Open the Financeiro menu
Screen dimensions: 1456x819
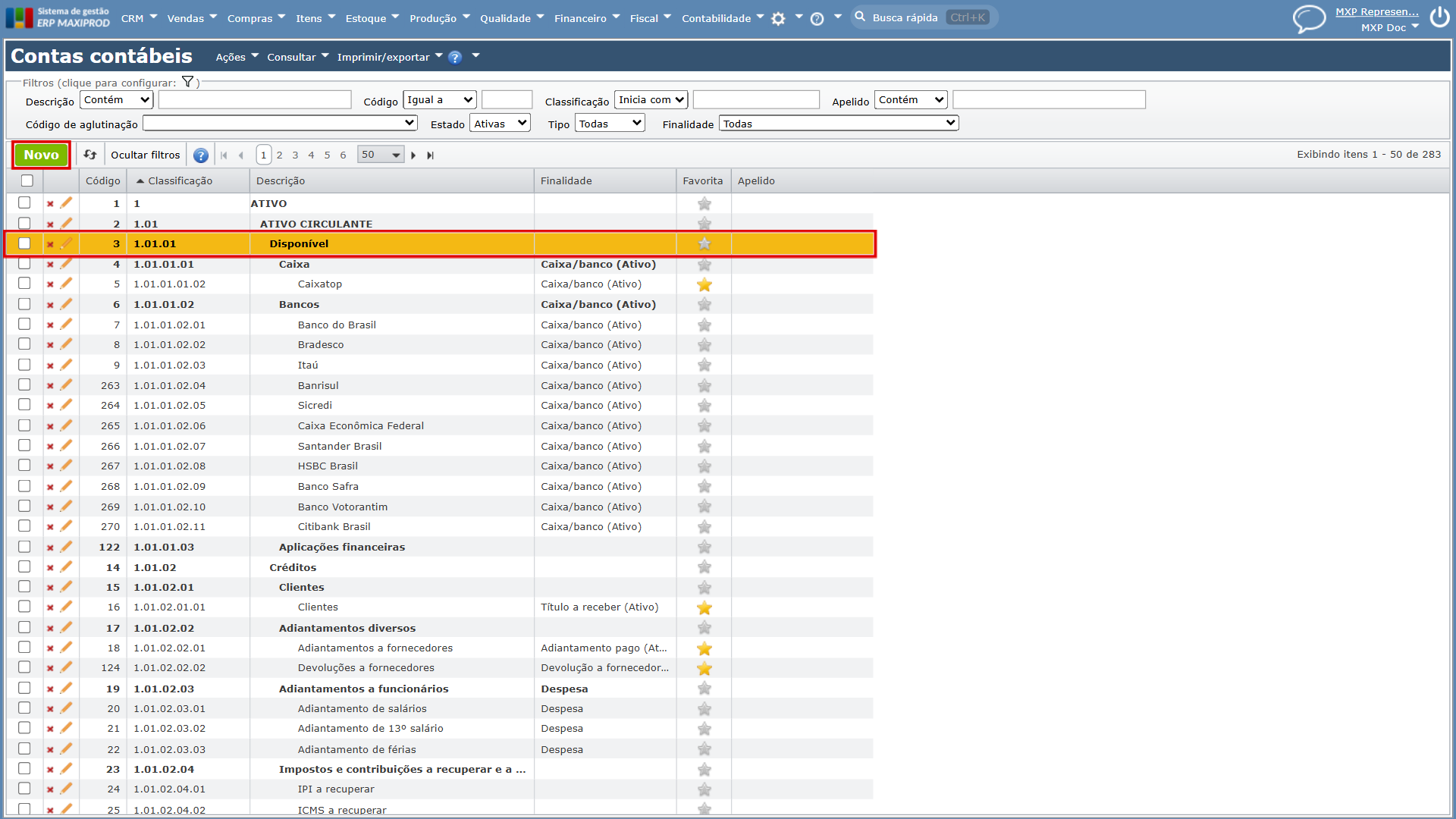pyautogui.click(x=586, y=18)
